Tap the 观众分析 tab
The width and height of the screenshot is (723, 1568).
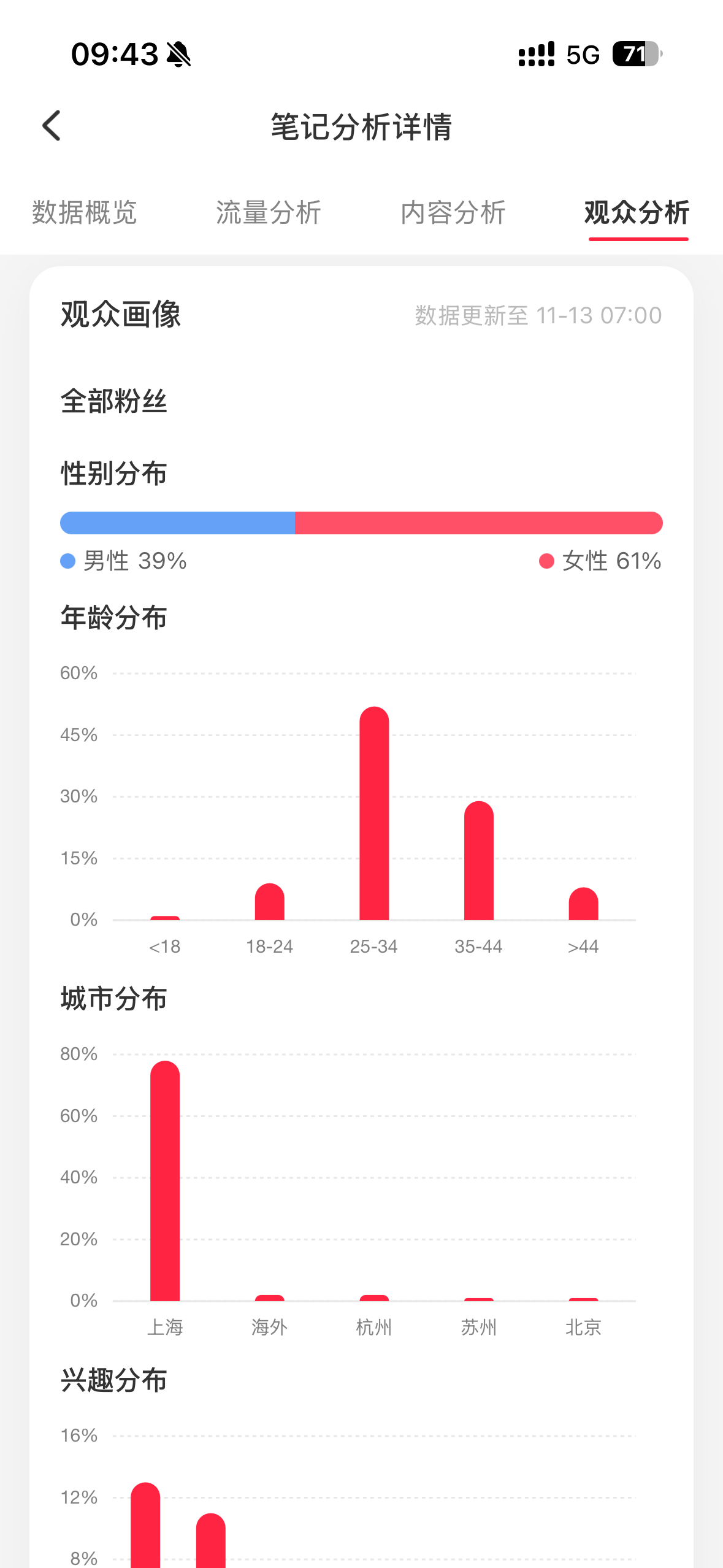637,213
